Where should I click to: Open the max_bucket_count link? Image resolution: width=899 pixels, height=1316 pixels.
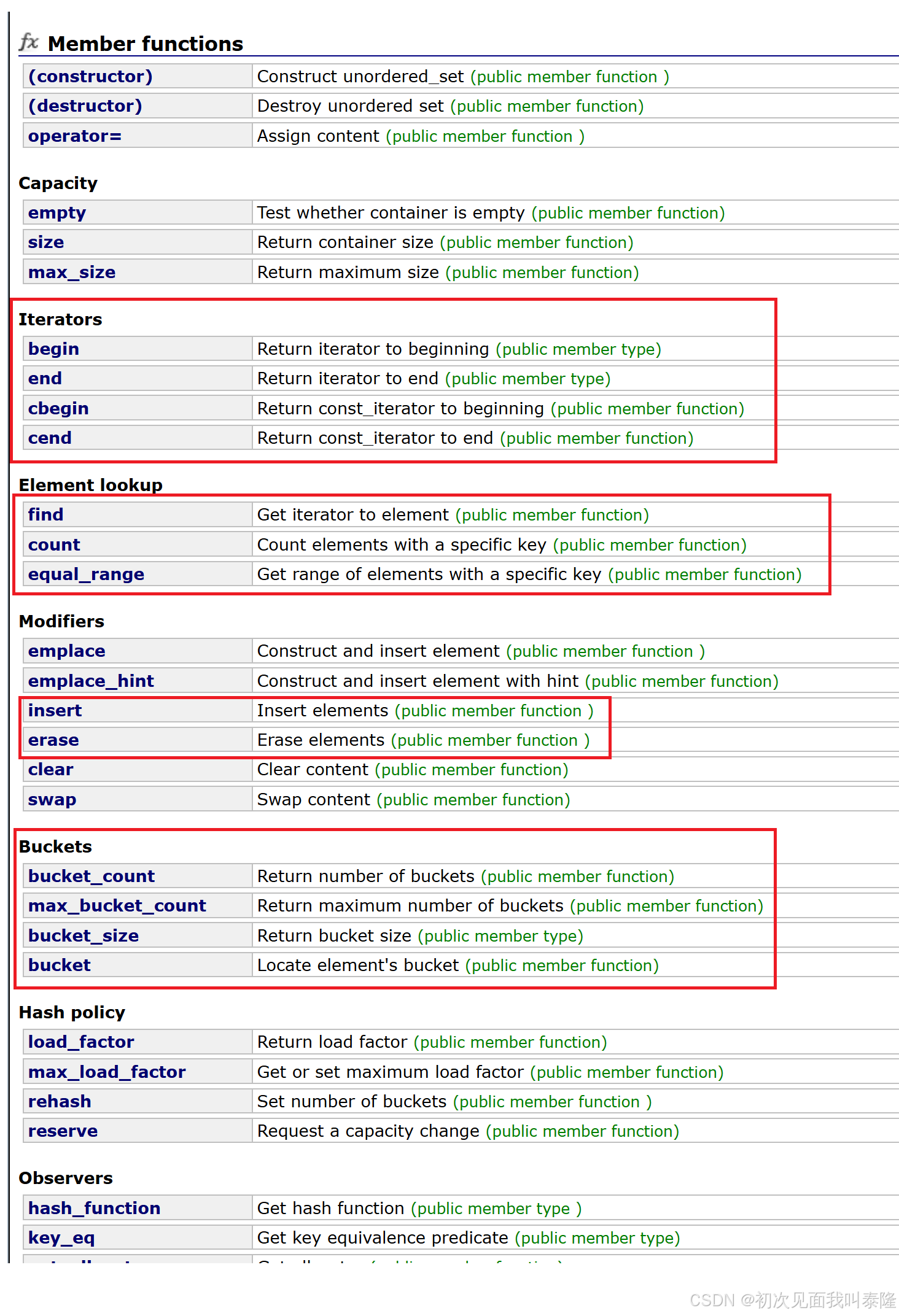(117, 905)
